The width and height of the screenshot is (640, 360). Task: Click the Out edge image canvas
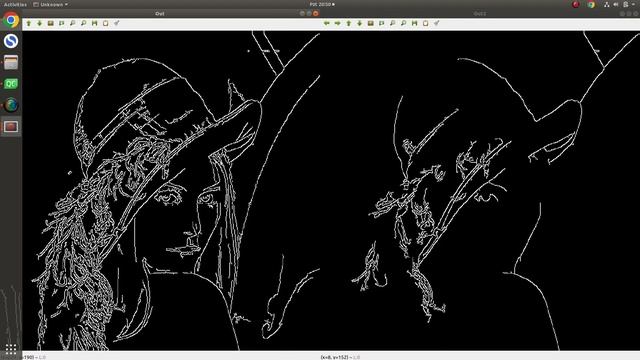171,190
